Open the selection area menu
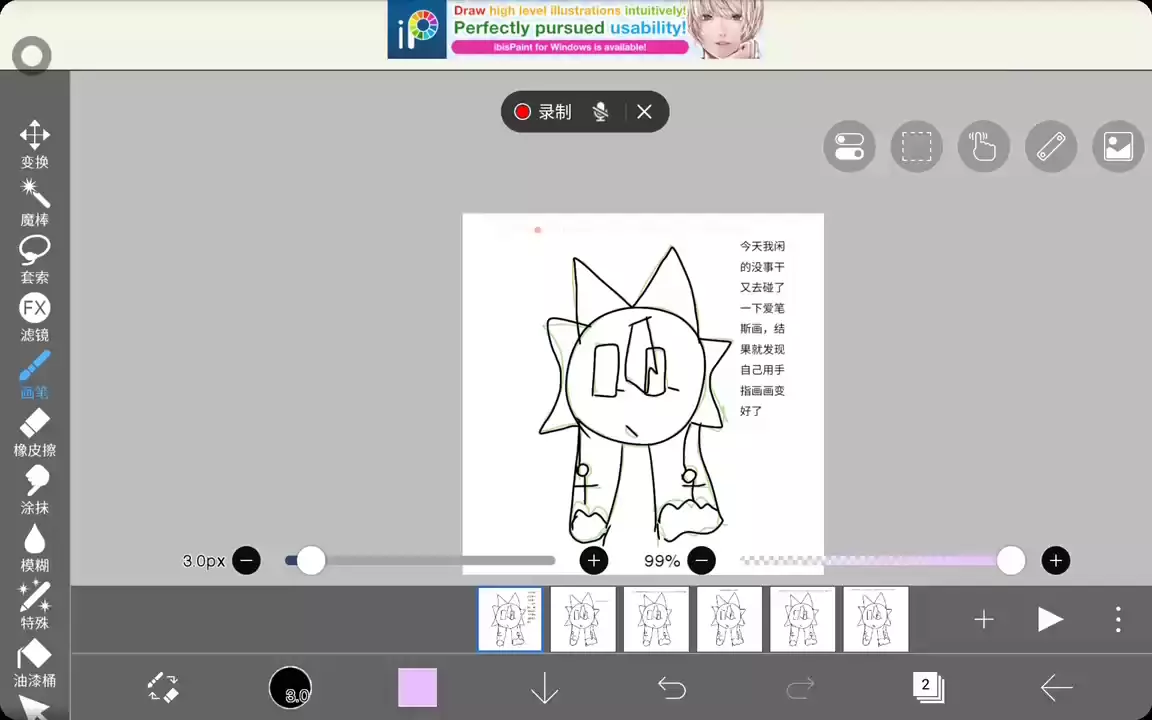Viewport: 1152px width, 720px height. (916, 147)
